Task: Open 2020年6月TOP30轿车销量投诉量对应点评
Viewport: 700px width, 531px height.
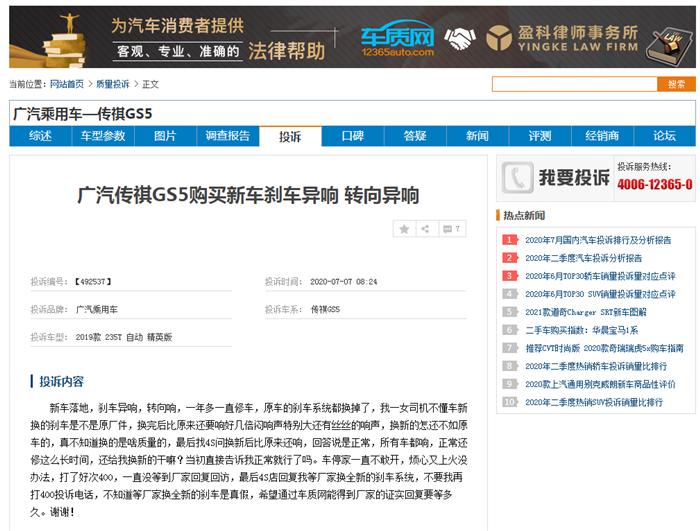Action: coord(600,276)
